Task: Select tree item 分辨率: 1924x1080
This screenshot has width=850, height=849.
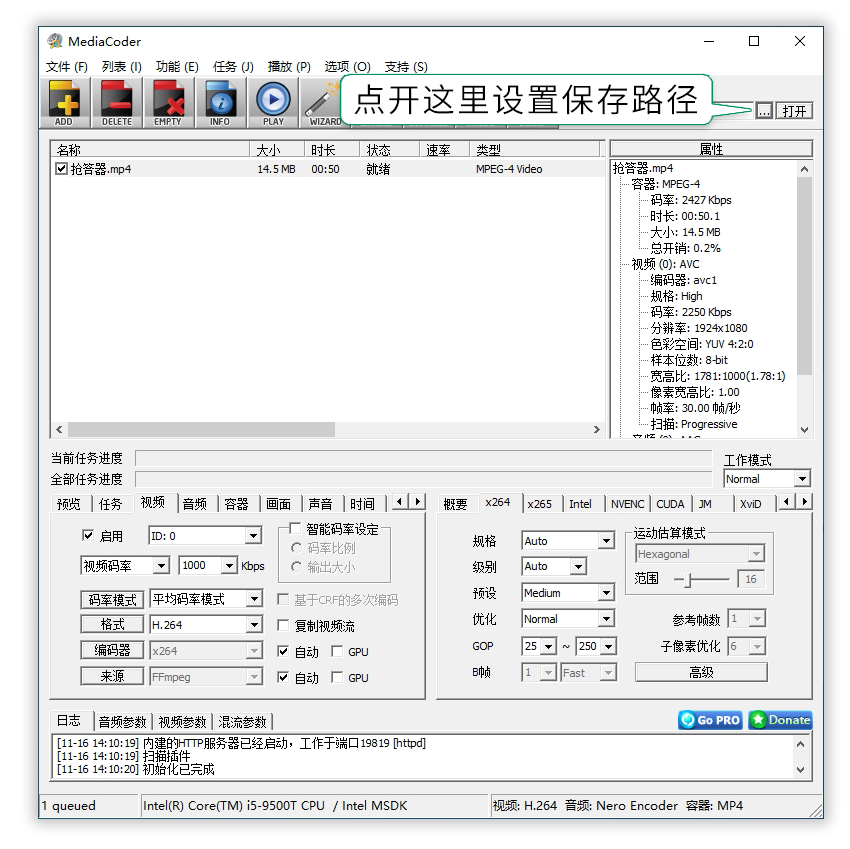Action: (x=698, y=328)
